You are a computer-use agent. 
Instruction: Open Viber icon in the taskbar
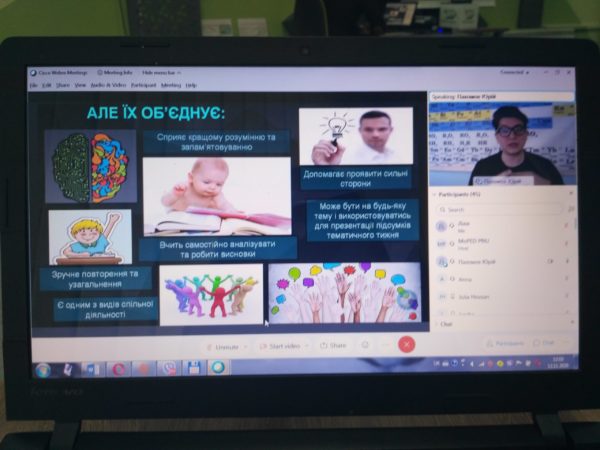(x=169, y=368)
